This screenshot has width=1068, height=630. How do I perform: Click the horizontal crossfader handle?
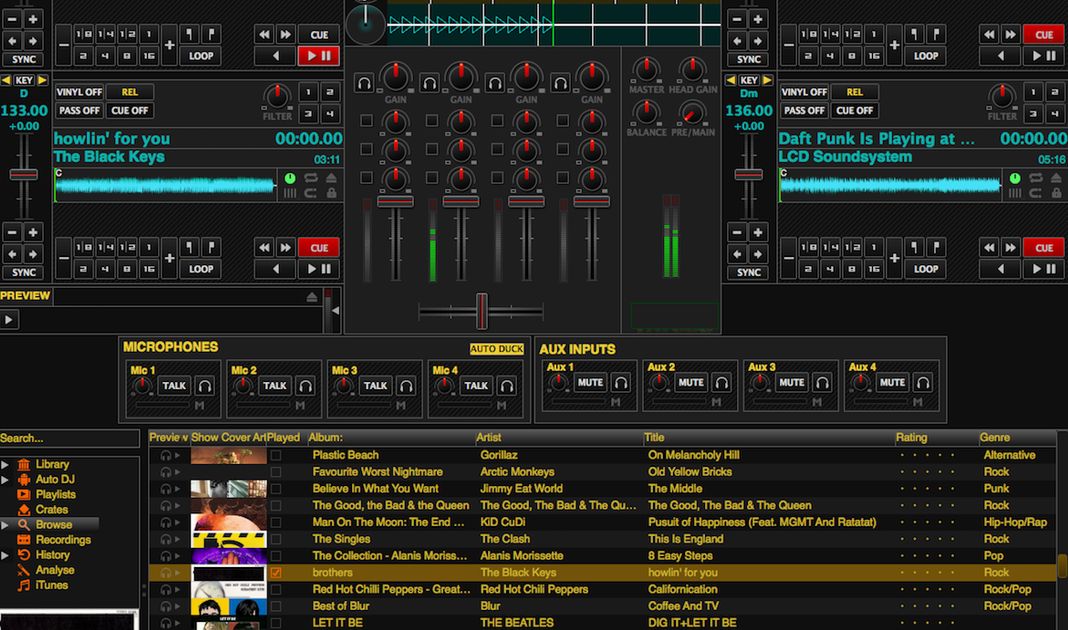pyautogui.click(x=481, y=311)
